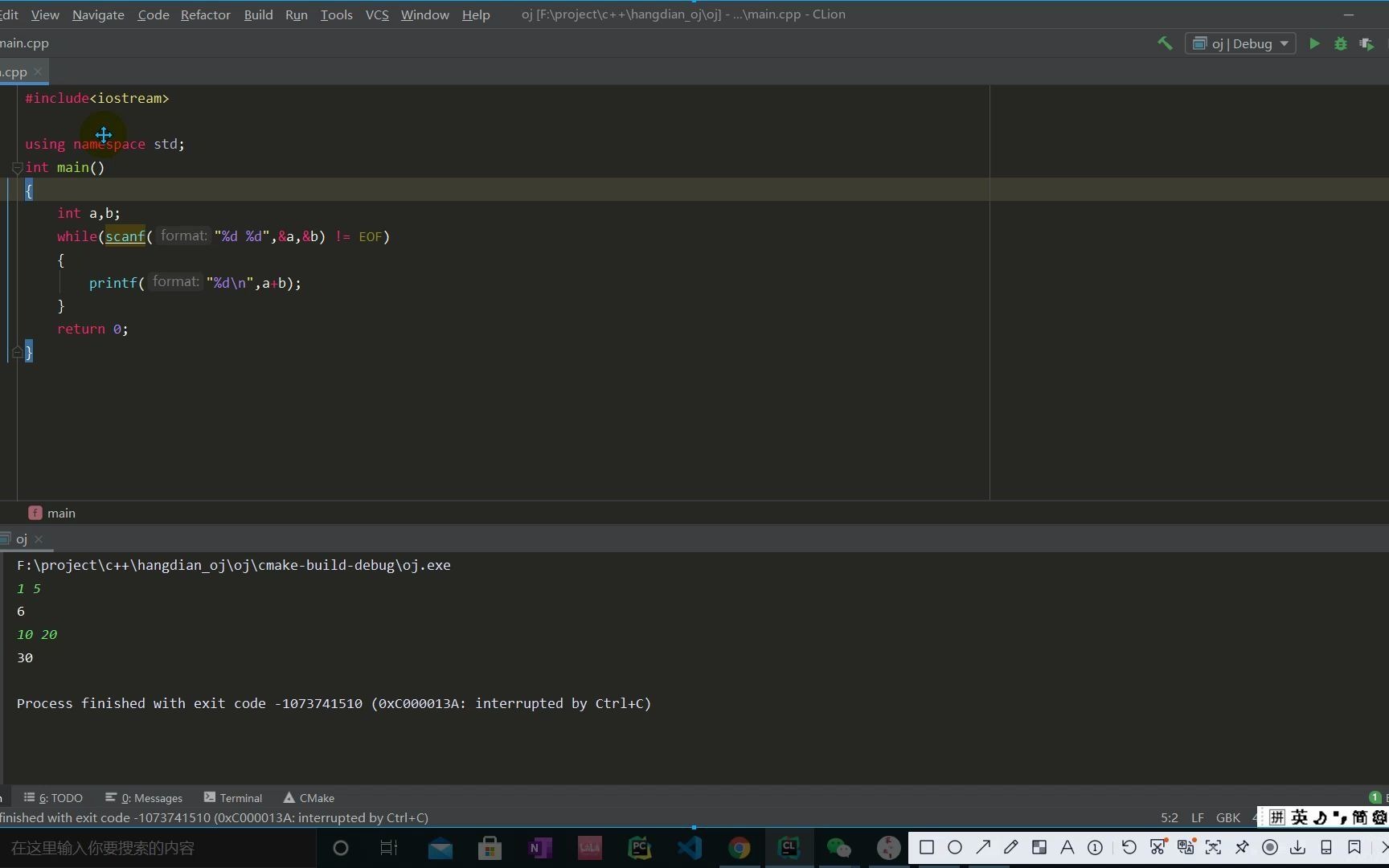
Task: Click the #include<iostream> line
Action: 96,98
